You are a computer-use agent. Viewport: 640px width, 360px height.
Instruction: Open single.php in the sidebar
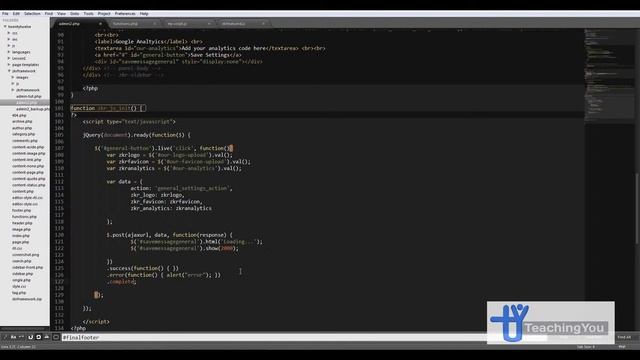21,280
